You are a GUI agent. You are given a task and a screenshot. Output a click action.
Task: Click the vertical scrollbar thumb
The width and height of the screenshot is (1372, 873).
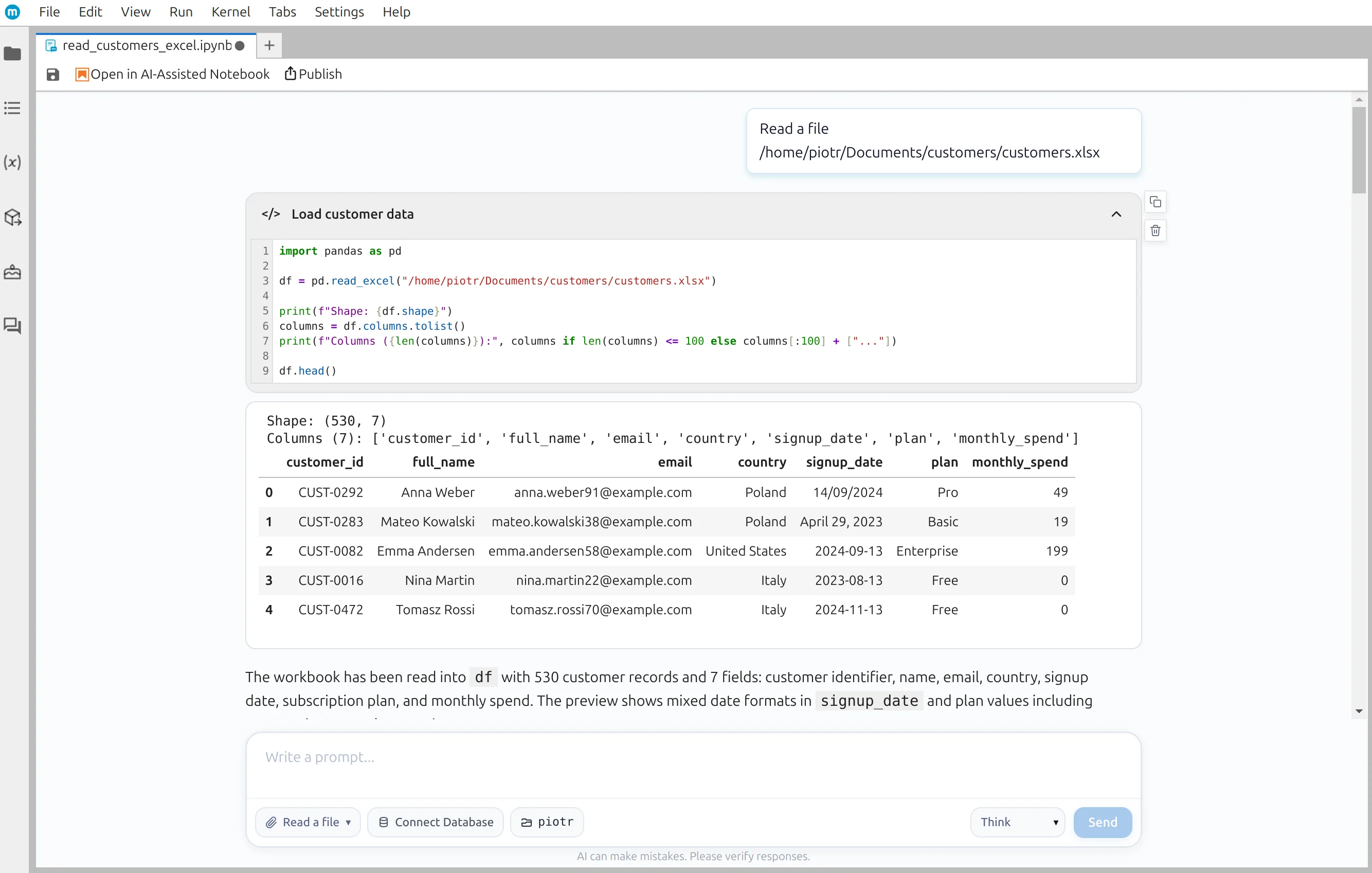click(1359, 150)
